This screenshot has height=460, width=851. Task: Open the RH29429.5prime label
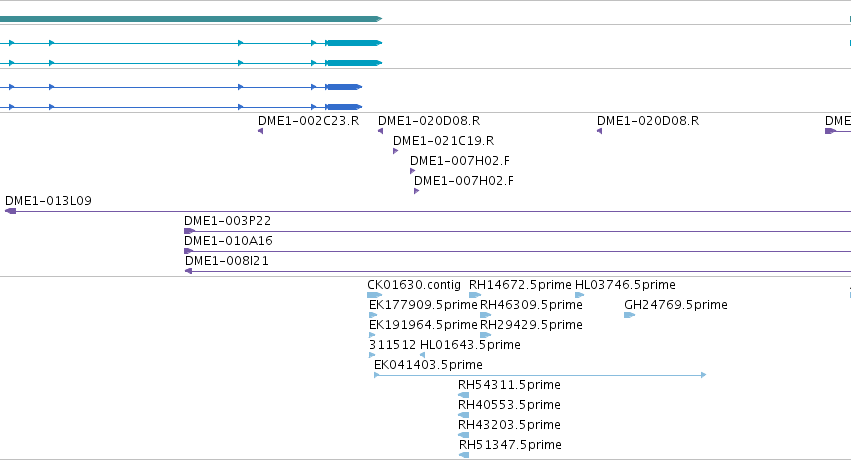(x=531, y=325)
